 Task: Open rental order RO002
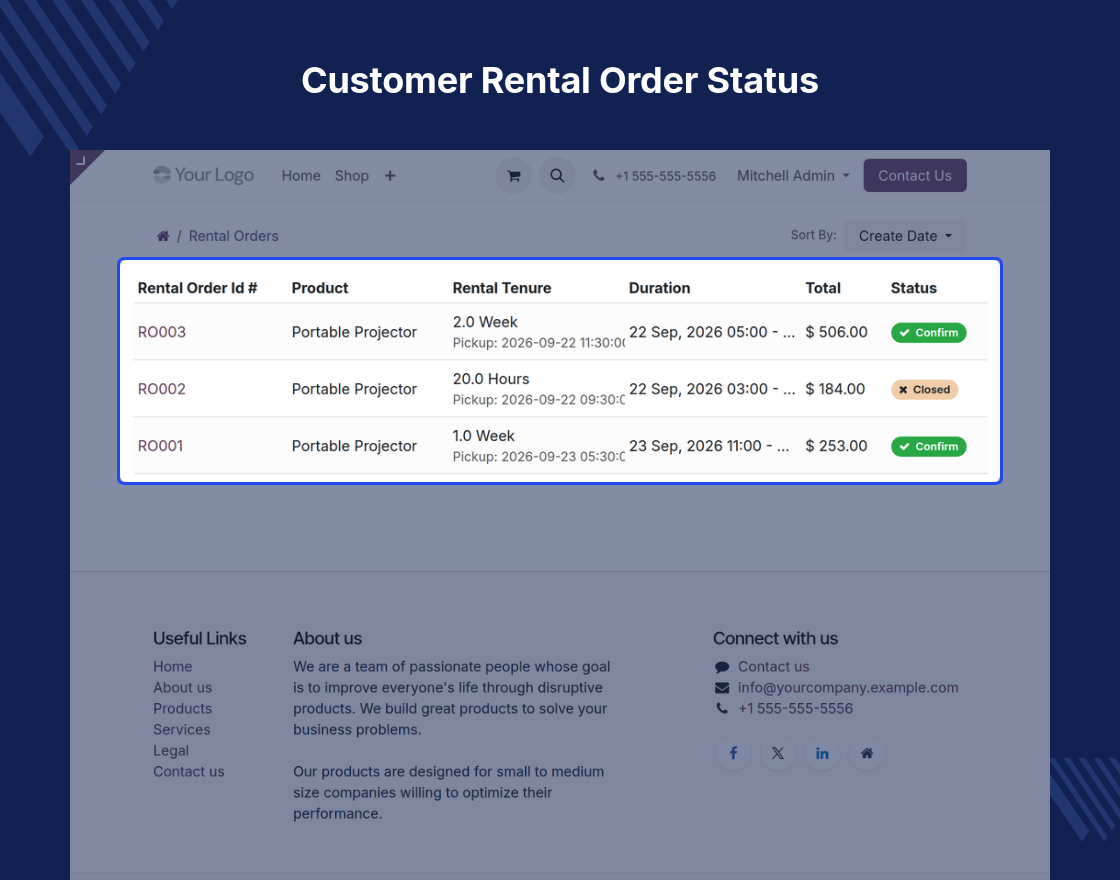(161, 389)
